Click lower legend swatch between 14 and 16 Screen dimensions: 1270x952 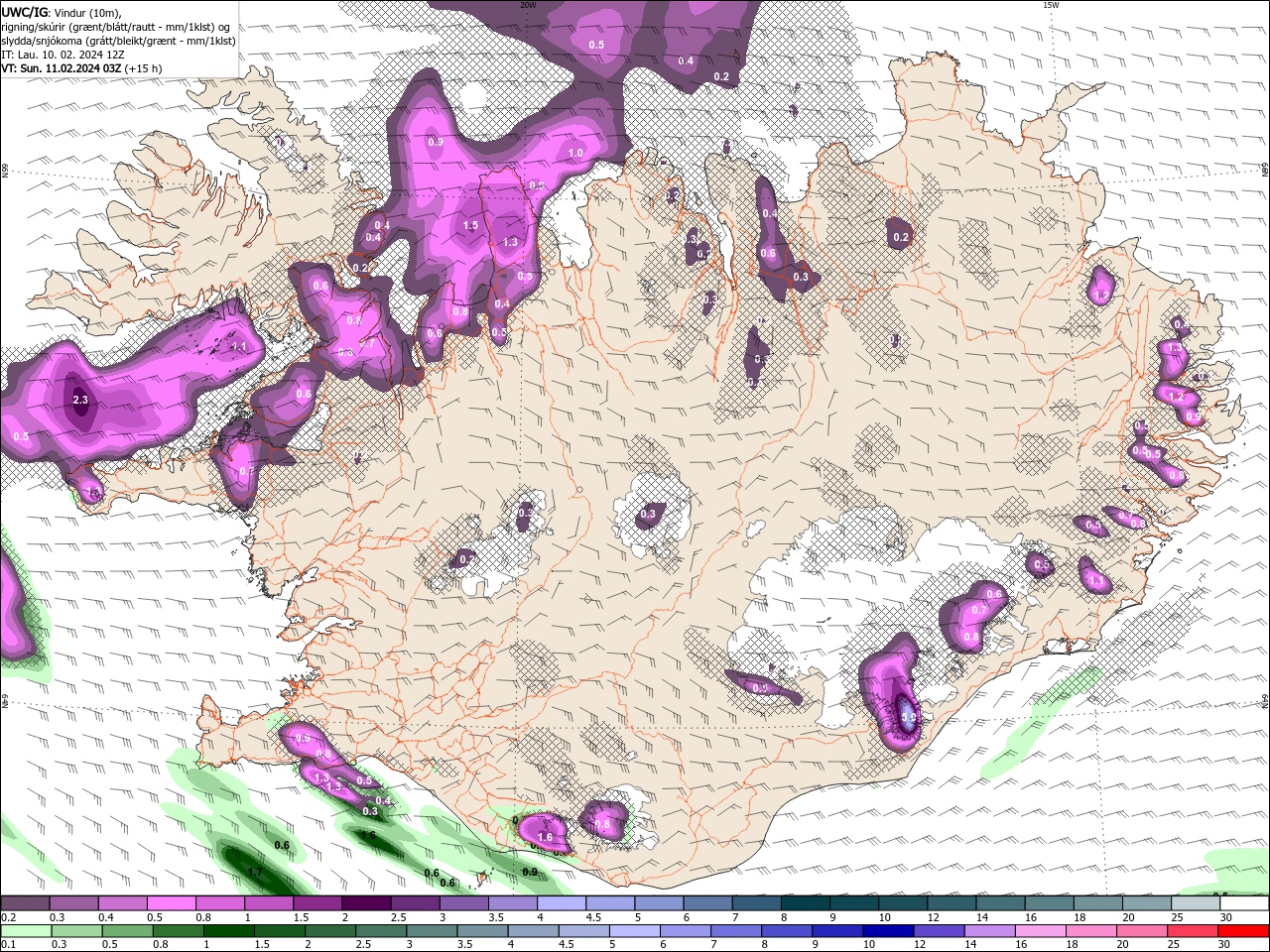click(x=989, y=931)
